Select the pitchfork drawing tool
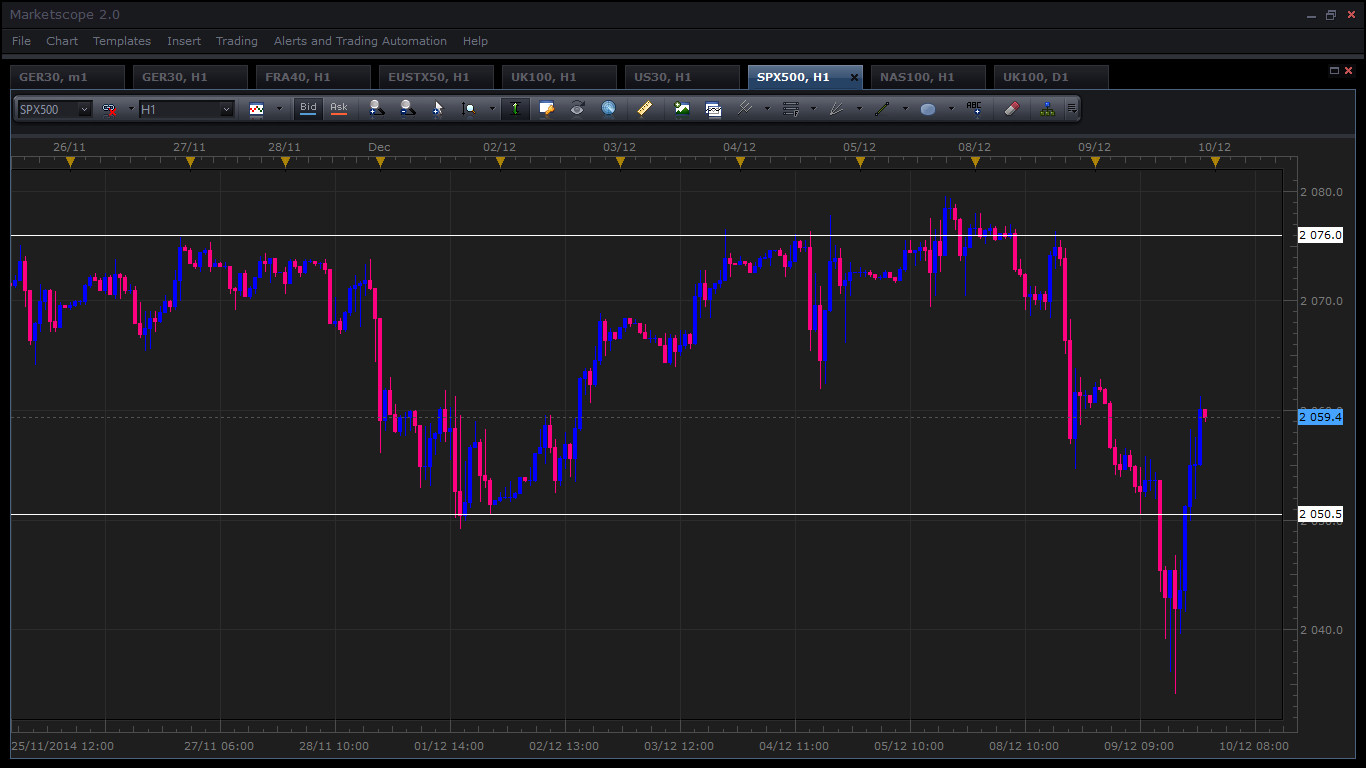Viewport: 1366px width, 768px height. coord(745,109)
